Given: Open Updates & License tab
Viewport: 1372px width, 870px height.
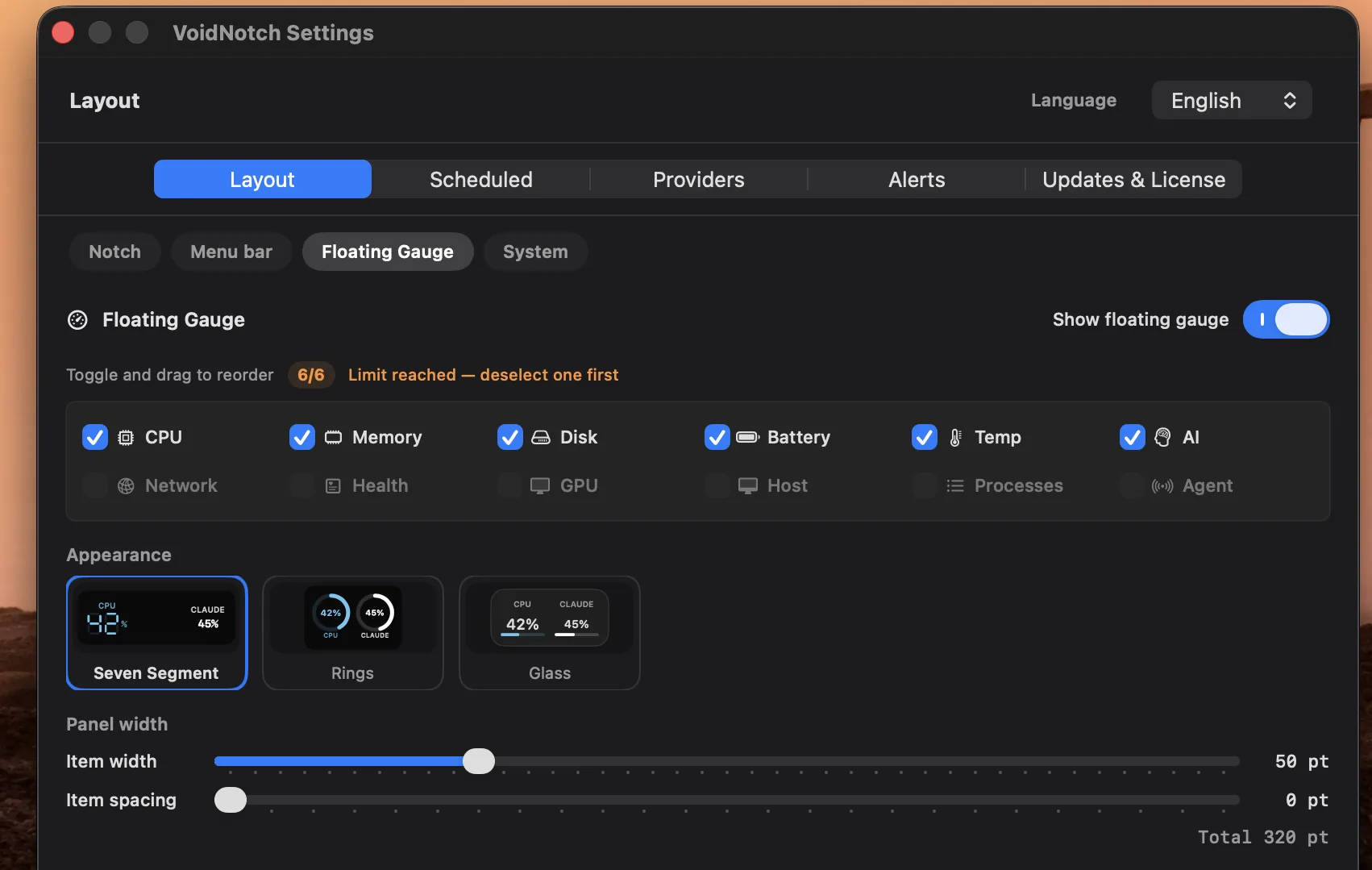Looking at the screenshot, I should point(1134,179).
